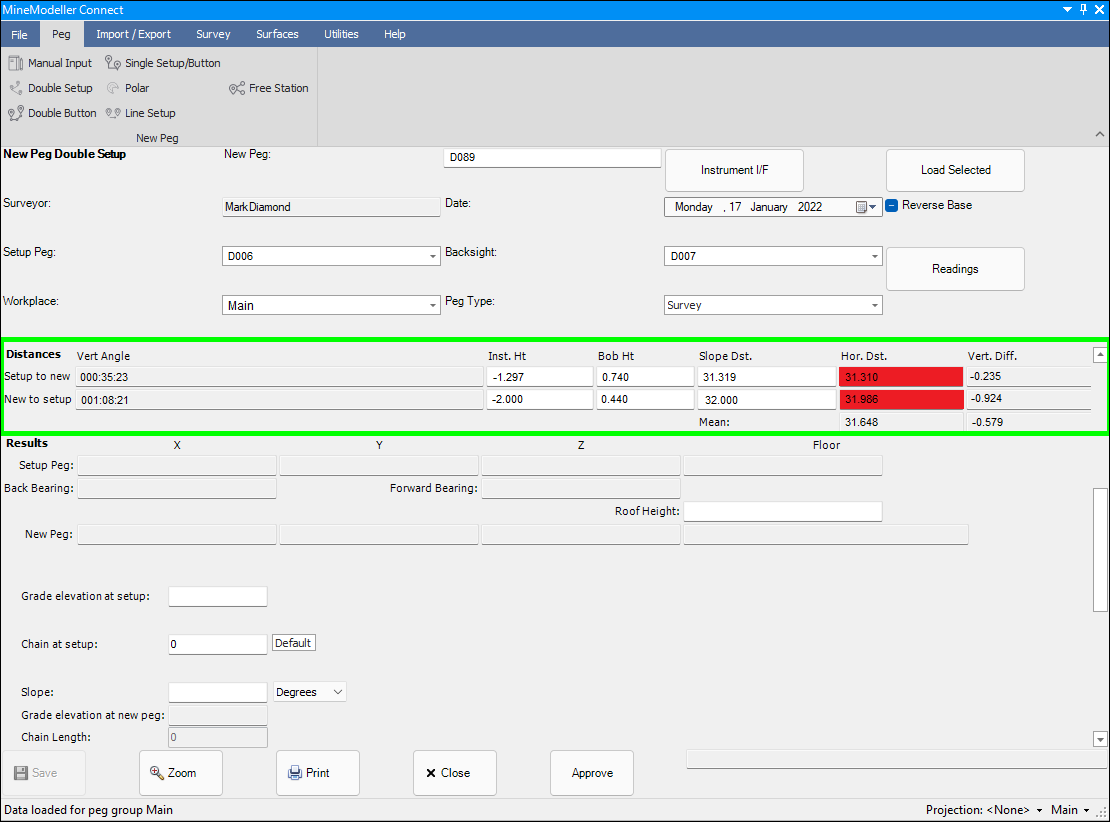Open the Backsight dropdown list

(x=875, y=257)
